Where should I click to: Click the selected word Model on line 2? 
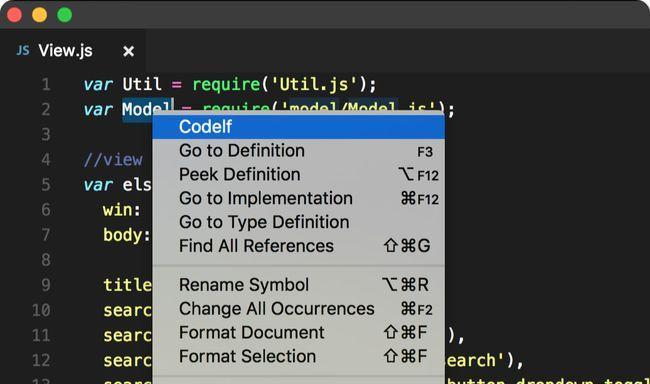[x=147, y=110]
